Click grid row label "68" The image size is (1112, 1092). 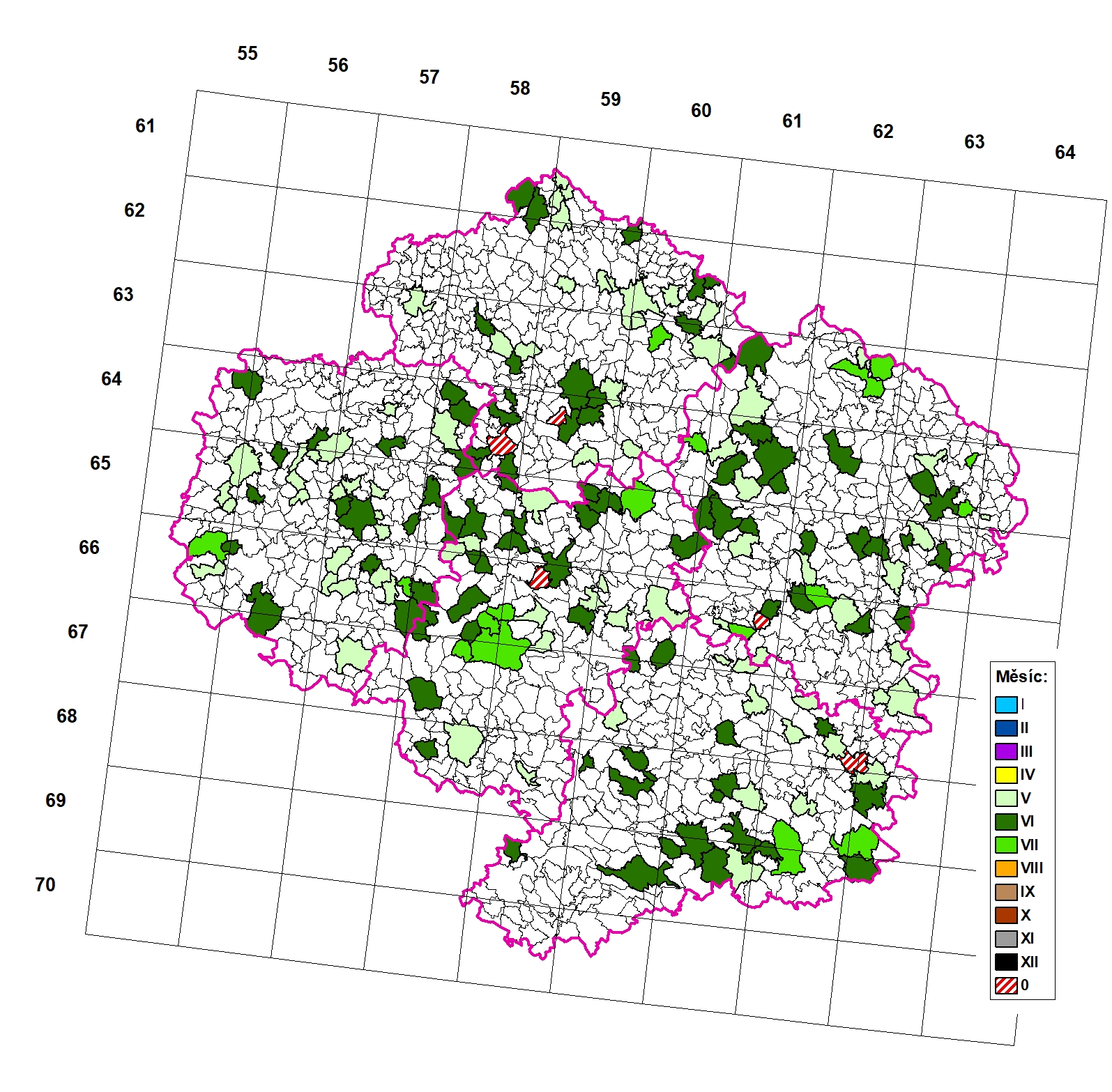pyautogui.click(x=67, y=716)
